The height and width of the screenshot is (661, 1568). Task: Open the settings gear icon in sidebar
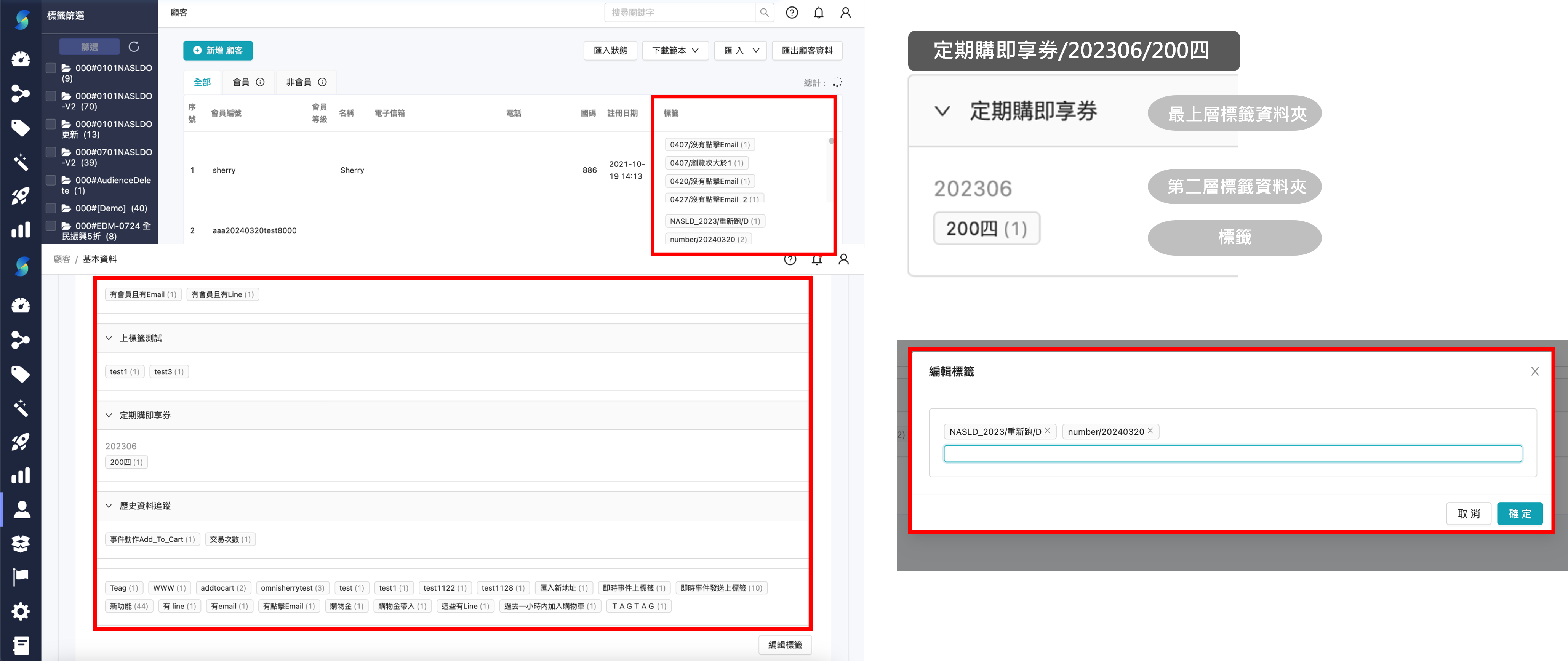pos(21,611)
